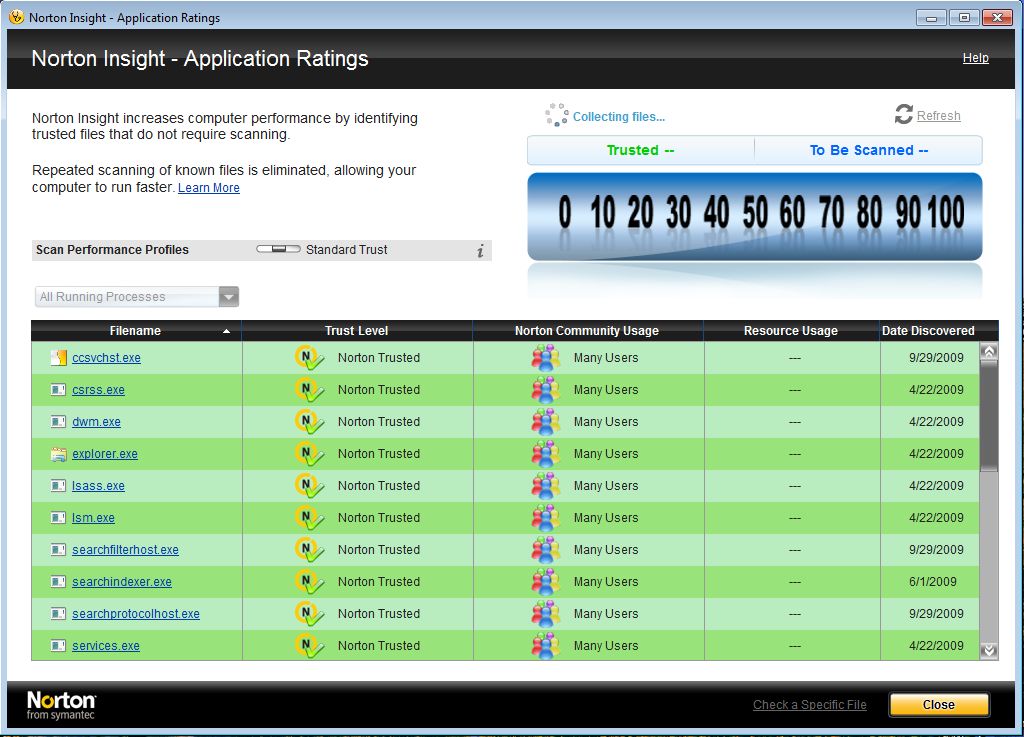Sort by Resource Usage column header
The width and height of the screenshot is (1024, 737).
pyautogui.click(x=791, y=331)
